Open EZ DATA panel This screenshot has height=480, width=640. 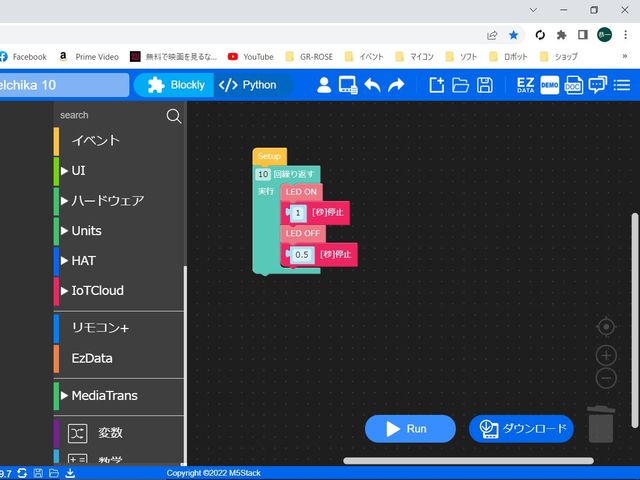click(x=525, y=85)
